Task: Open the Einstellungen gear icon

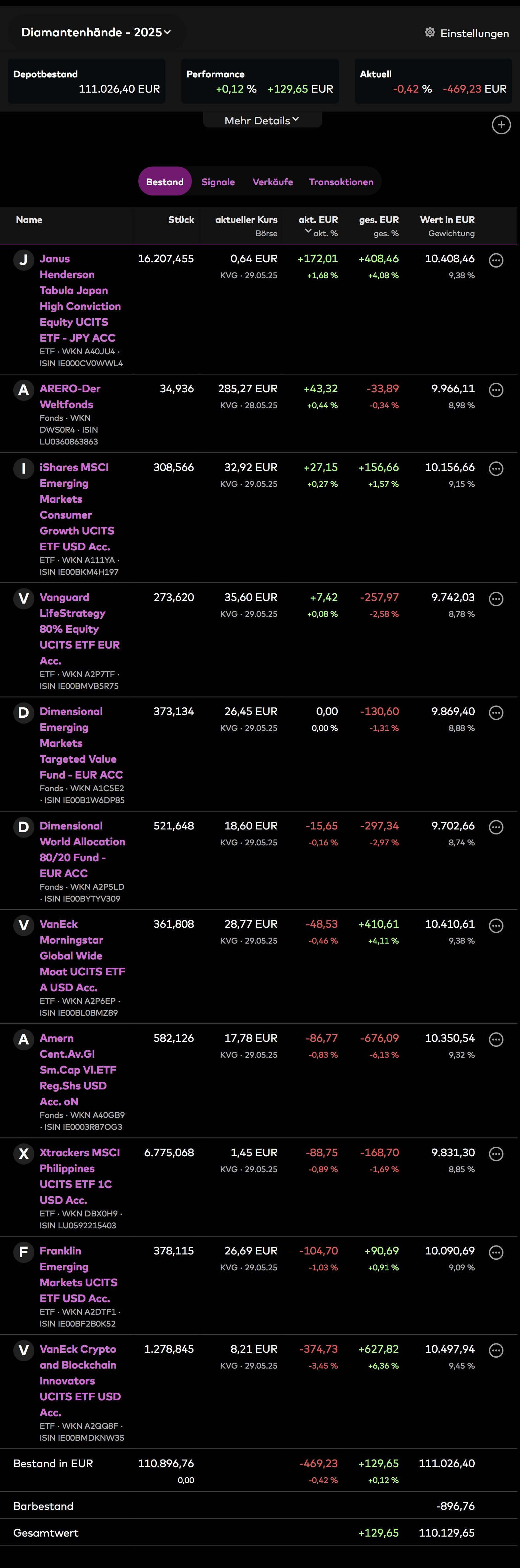Action: 430,33
